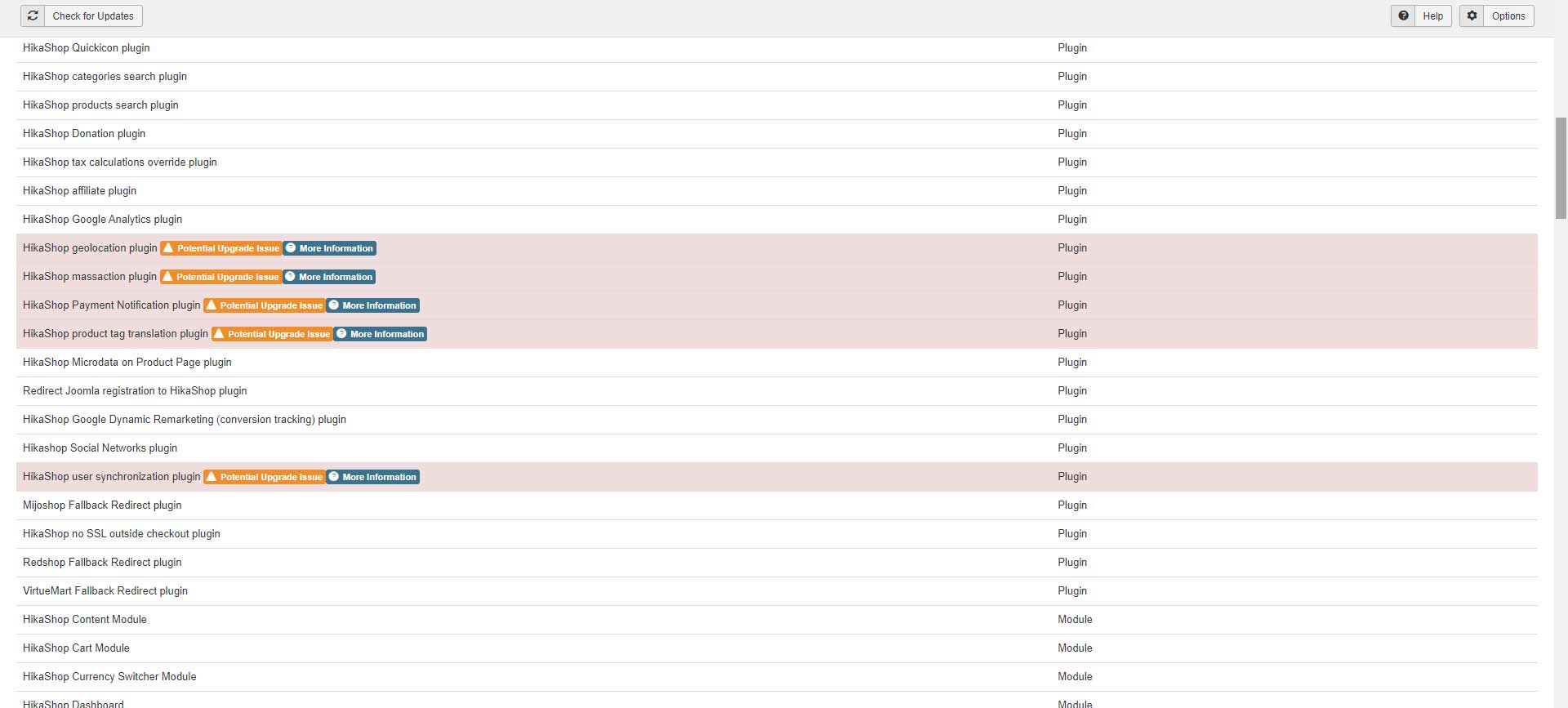Screen dimensions: 1568x708
Task: Open More Information for HikaShop massaction plugin
Action: click(329, 277)
